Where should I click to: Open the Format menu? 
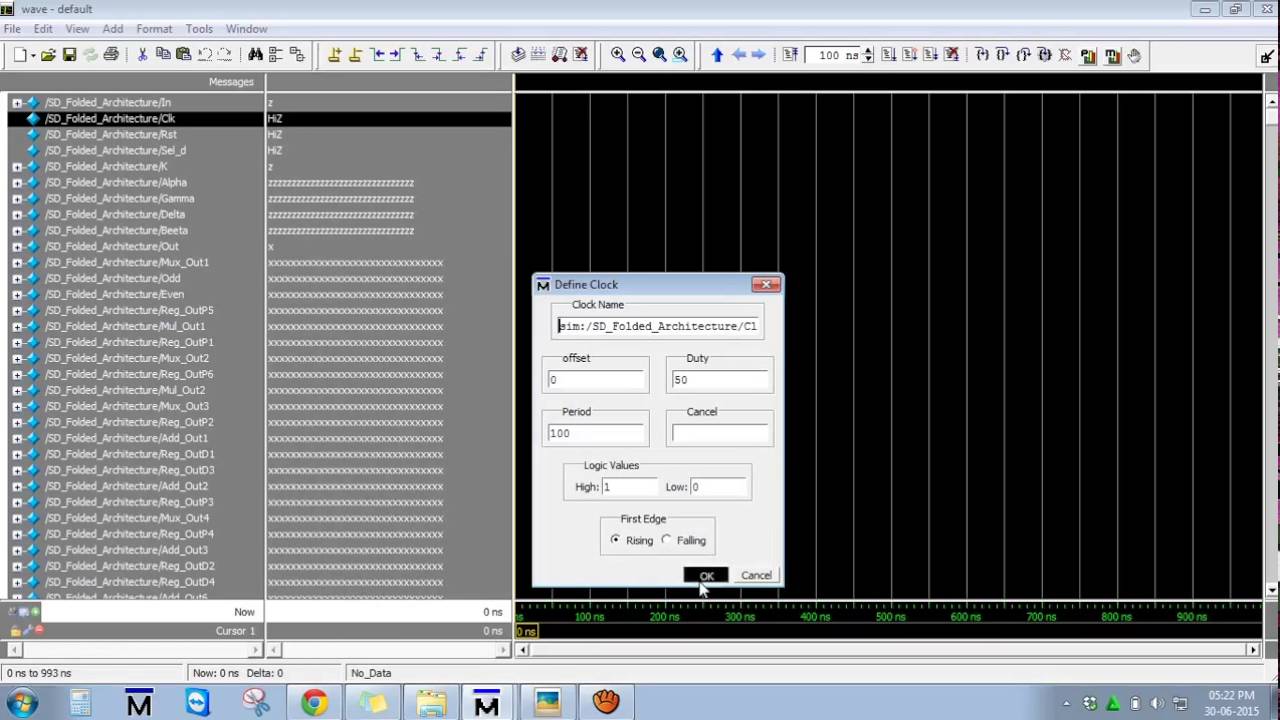point(154,29)
